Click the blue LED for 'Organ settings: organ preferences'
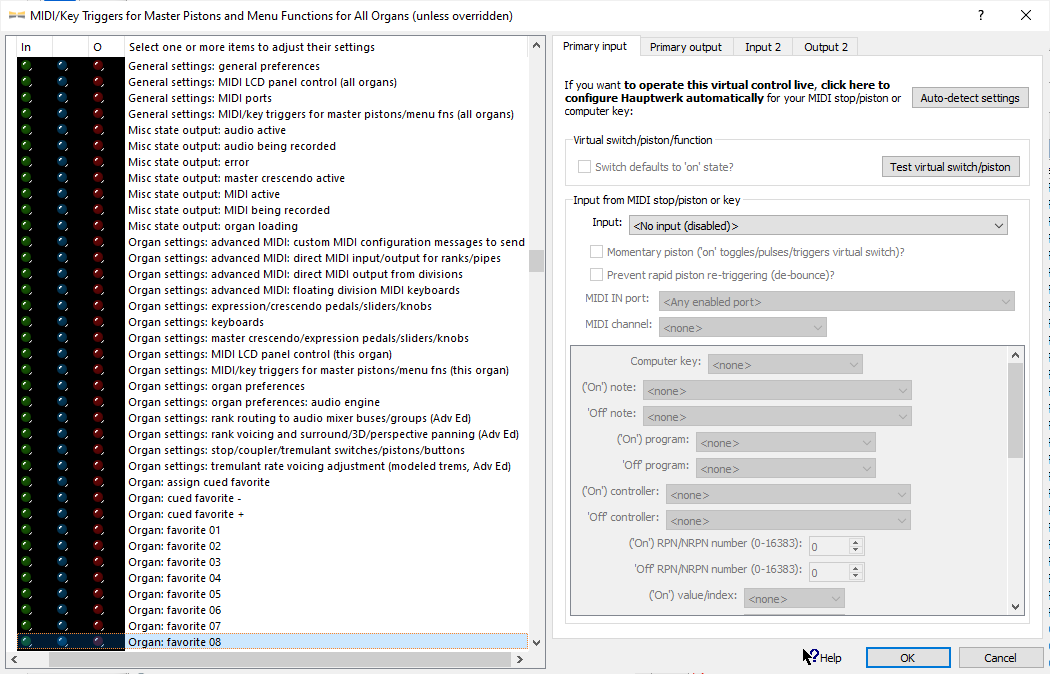Image resolution: width=1050 pixels, height=674 pixels. pos(62,386)
